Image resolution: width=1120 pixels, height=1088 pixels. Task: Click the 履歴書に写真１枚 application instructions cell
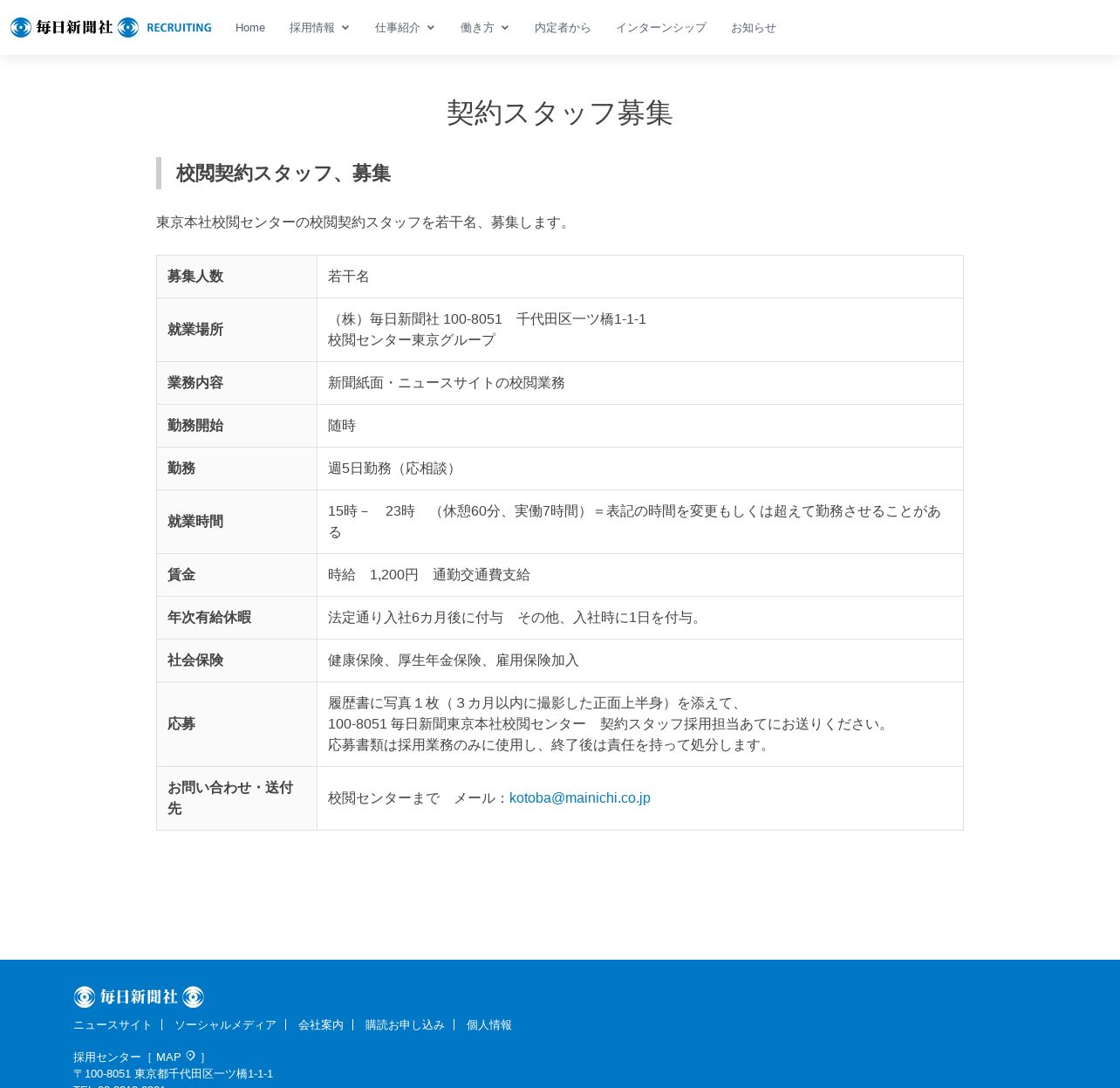[640, 724]
